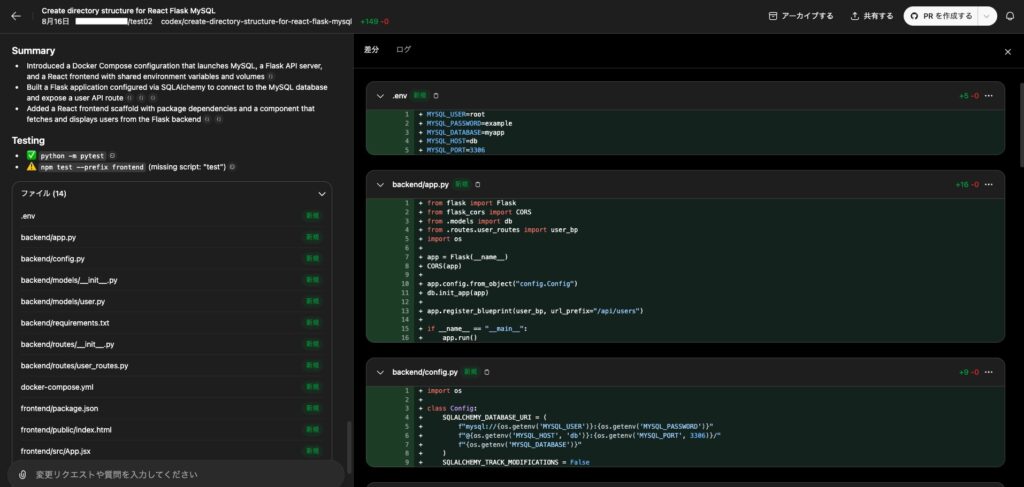This screenshot has height=487, width=1024.
Task: Copy the backend/config.py file path icon
Action: click(487, 372)
